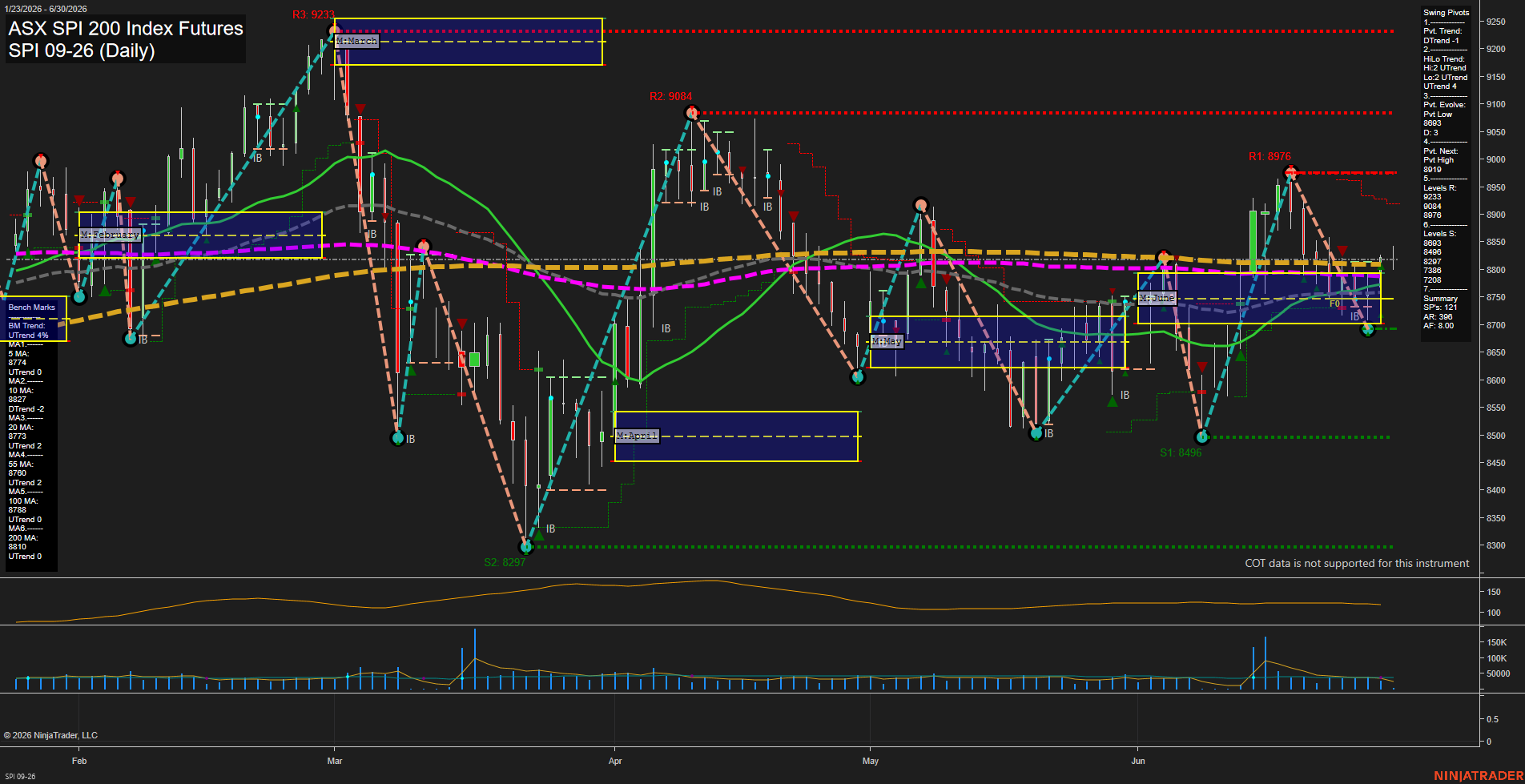Click the 9250 price axis label

click(1495, 22)
